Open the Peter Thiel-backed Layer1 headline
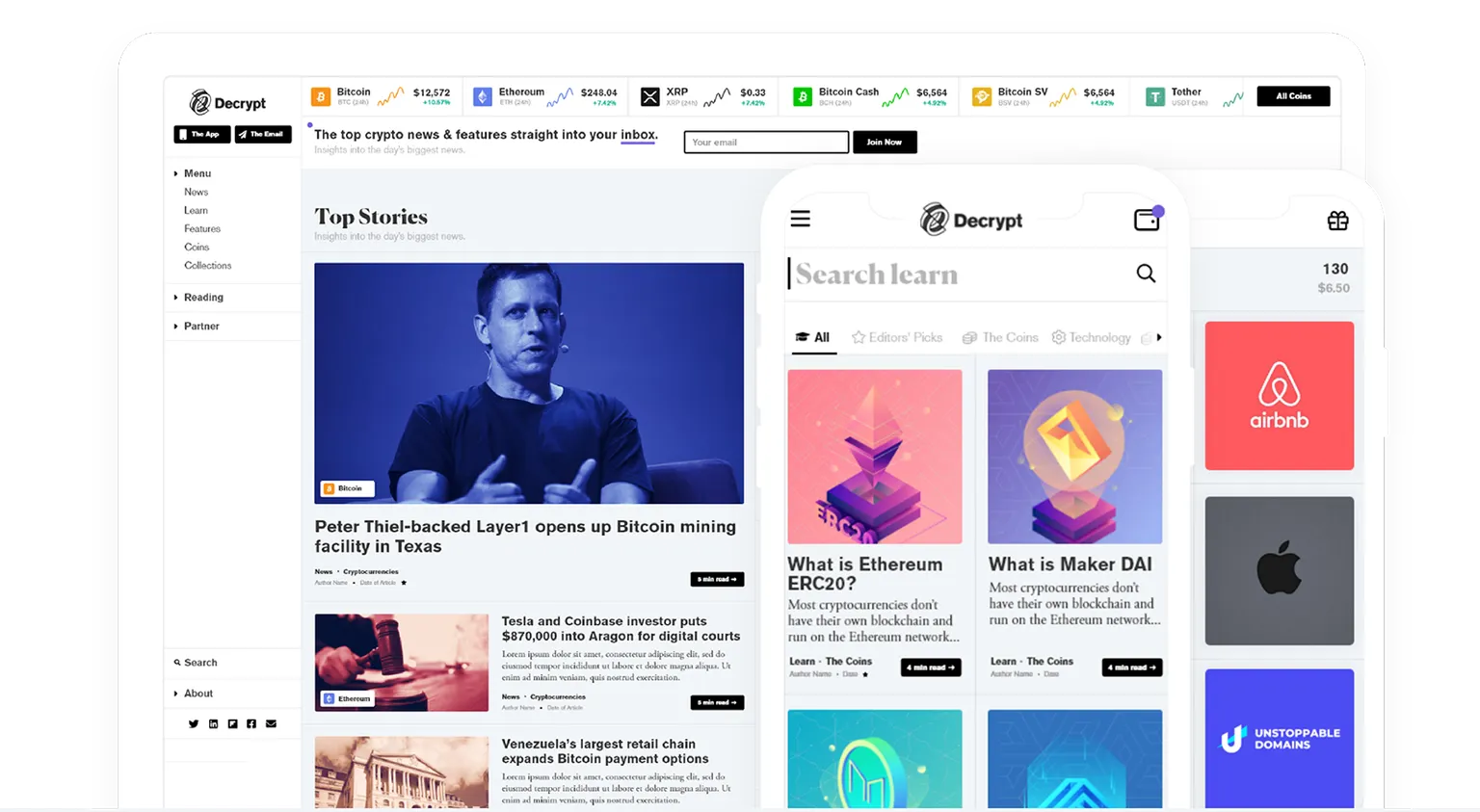The height and width of the screenshot is (812, 1480). point(525,537)
